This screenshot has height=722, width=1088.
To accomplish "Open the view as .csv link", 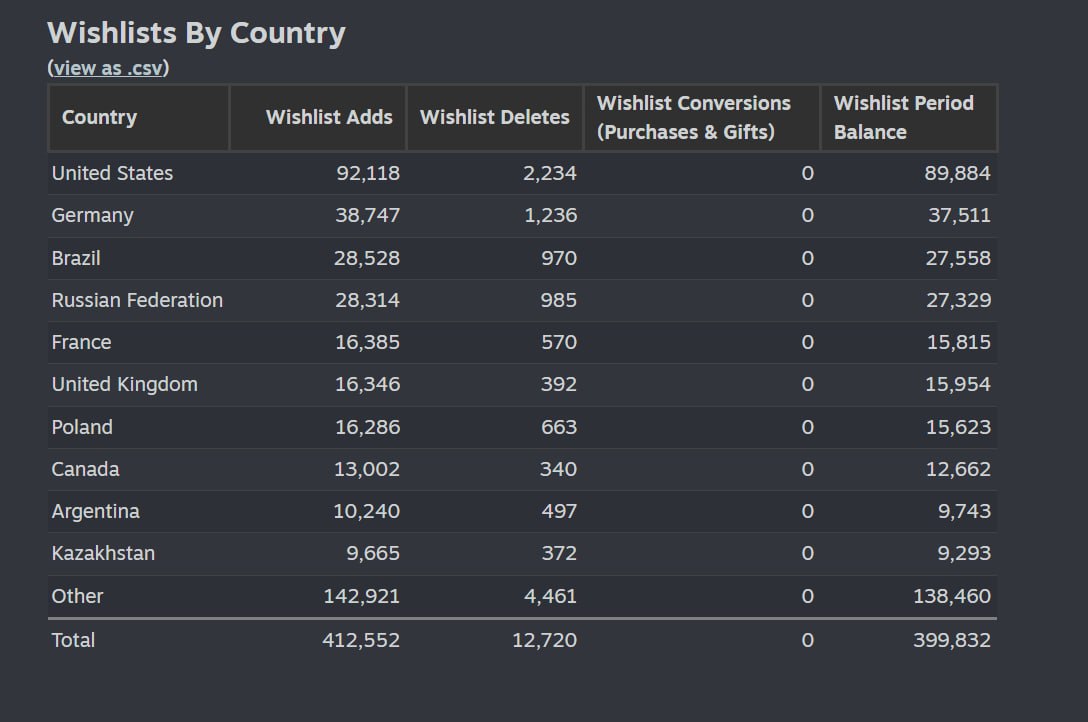I will coord(108,68).
